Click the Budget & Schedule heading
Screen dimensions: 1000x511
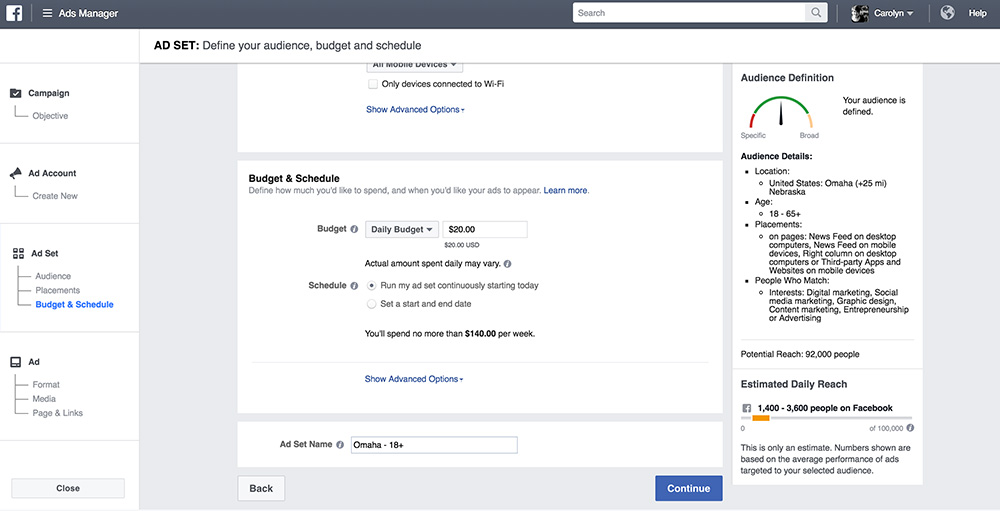(294, 179)
